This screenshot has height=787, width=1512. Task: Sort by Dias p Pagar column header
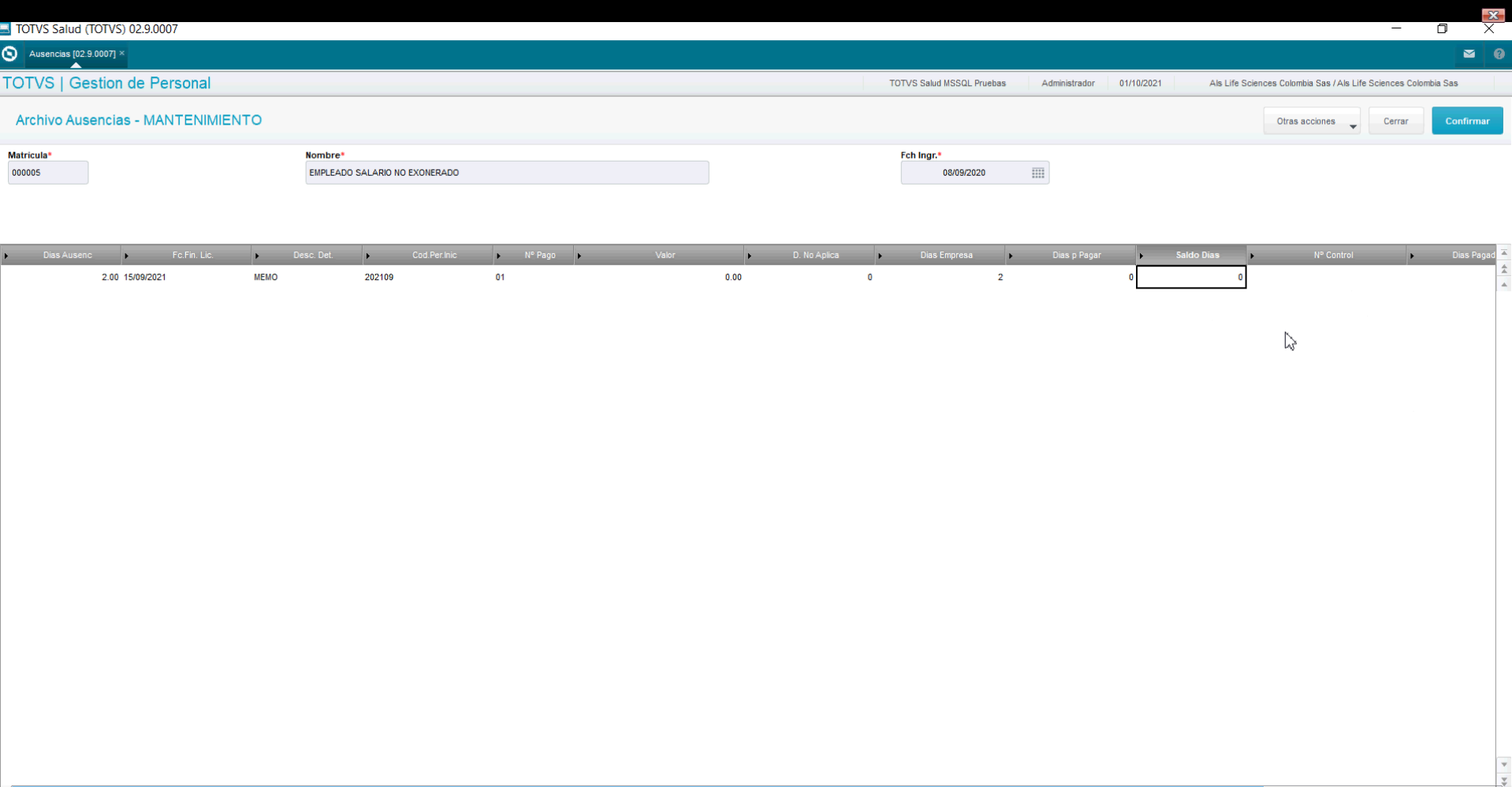(x=1071, y=255)
